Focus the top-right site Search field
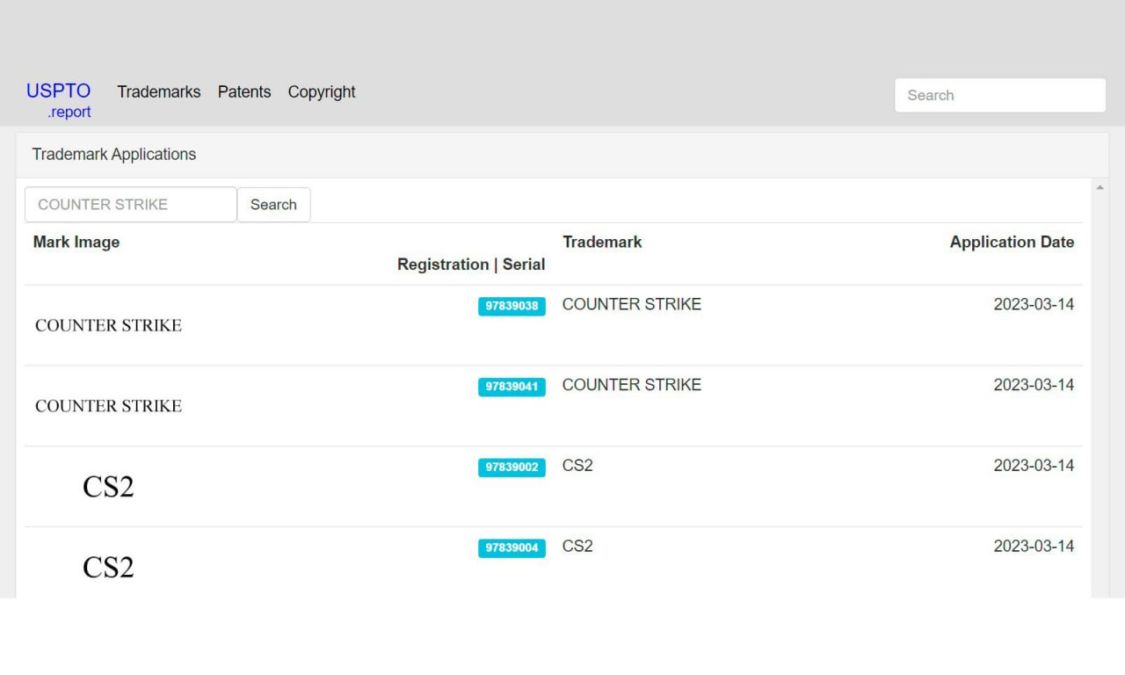The image size is (1125, 675). 999,95
